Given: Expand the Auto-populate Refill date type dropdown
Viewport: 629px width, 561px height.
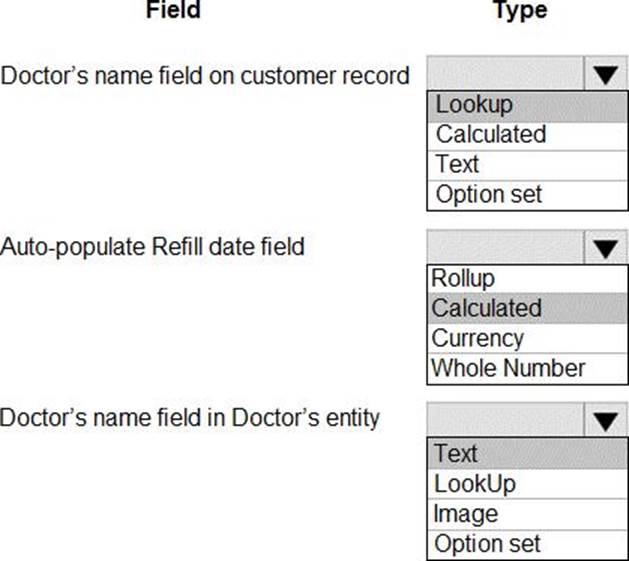Looking at the screenshot, I should [x=603, y=247].
